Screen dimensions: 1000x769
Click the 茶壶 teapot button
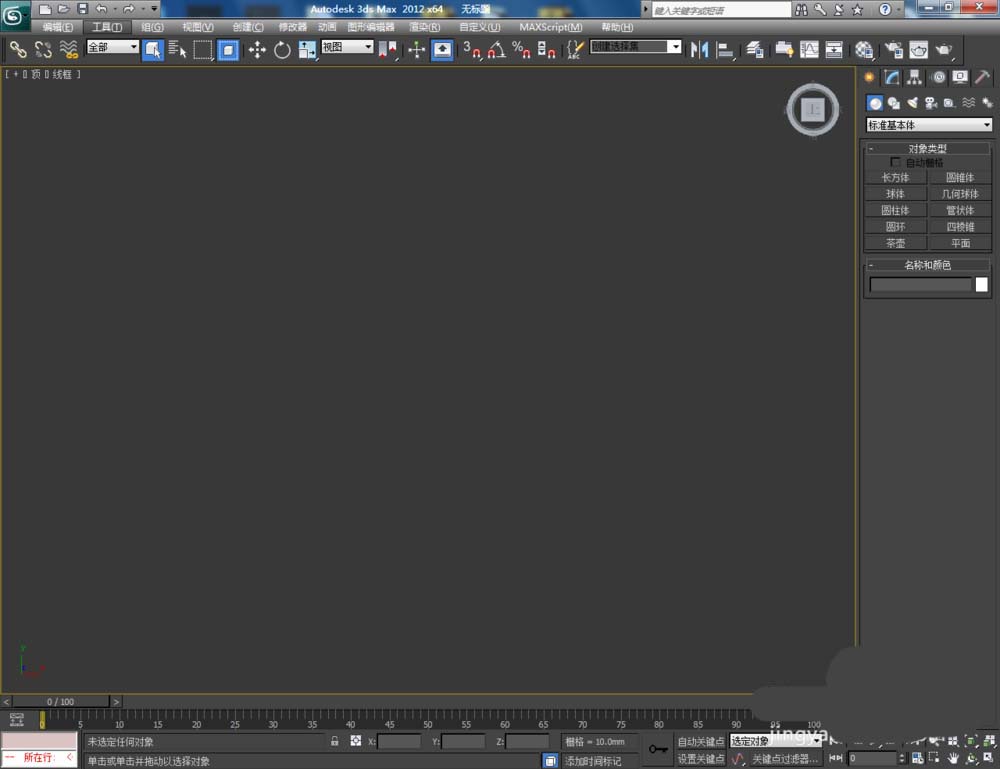click(895, 243)
